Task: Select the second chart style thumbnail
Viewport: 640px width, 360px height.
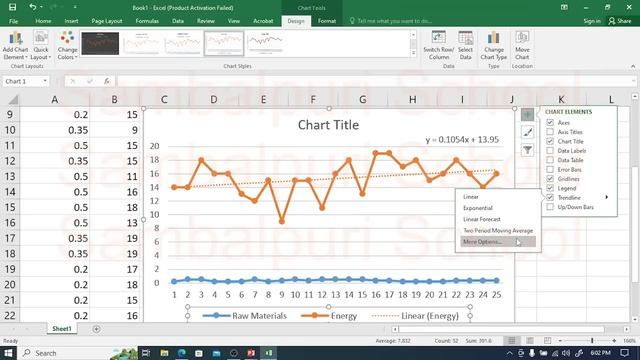Action: pos(141,43)
